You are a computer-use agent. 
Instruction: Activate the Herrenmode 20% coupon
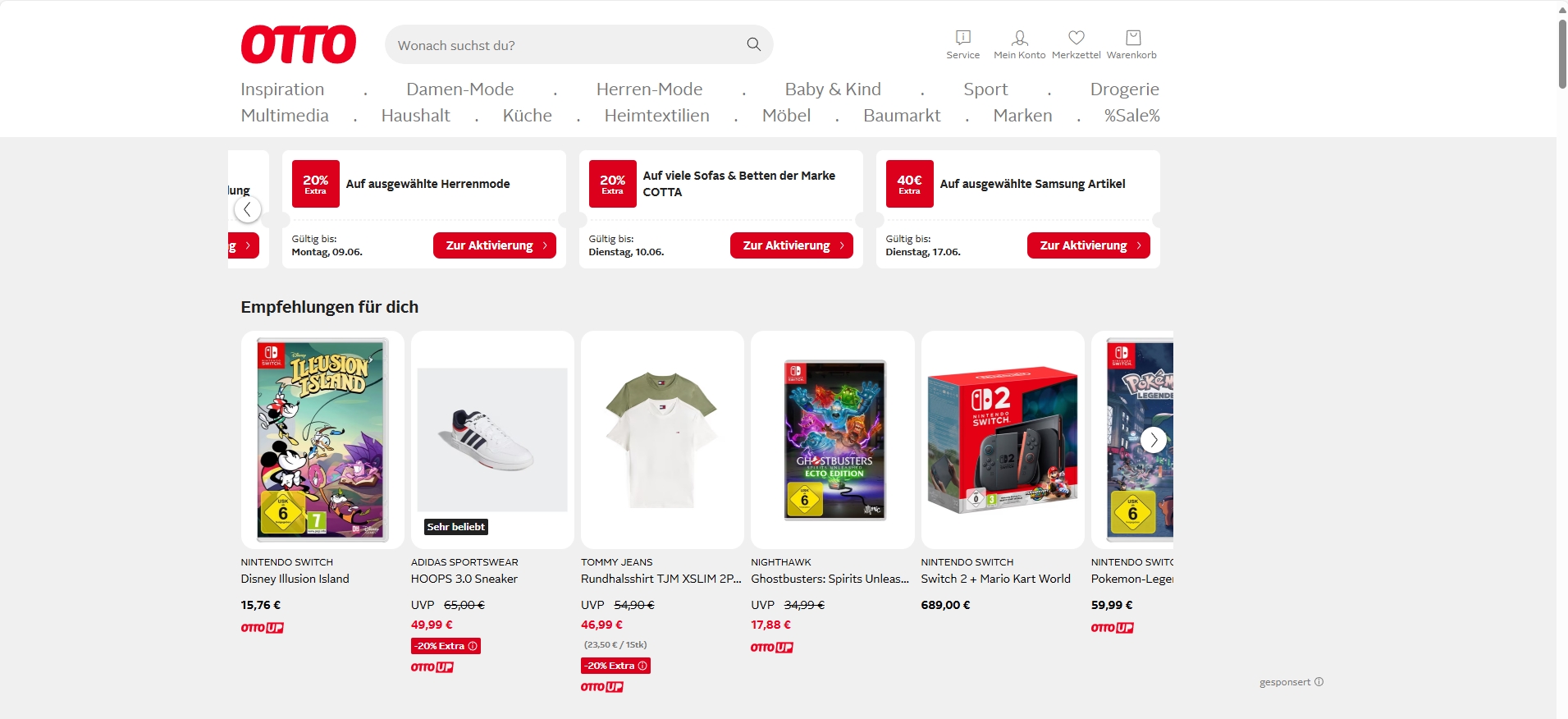[494, 245]
